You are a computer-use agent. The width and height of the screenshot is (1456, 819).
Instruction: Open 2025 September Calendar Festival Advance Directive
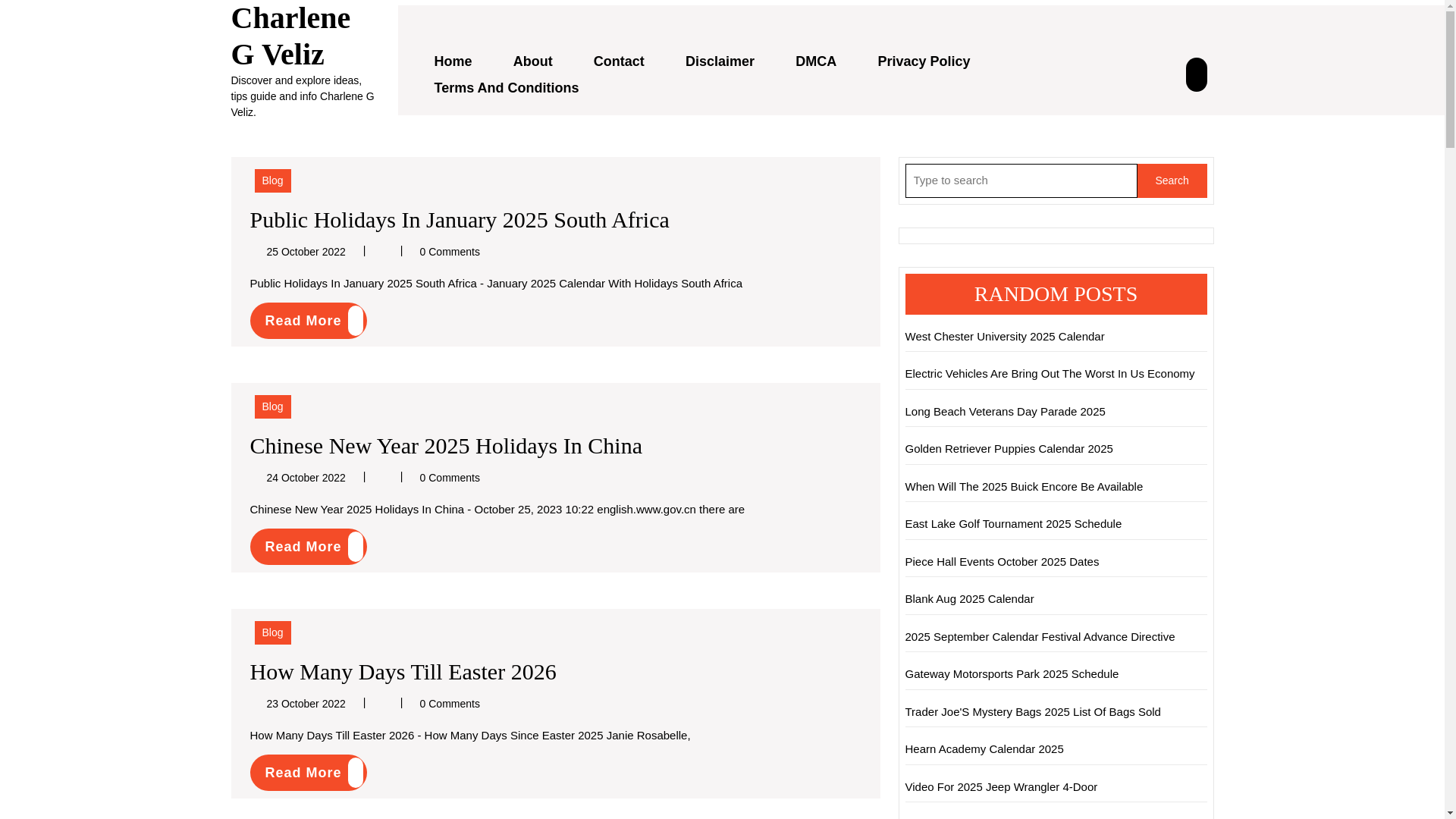coord(1040,637)
